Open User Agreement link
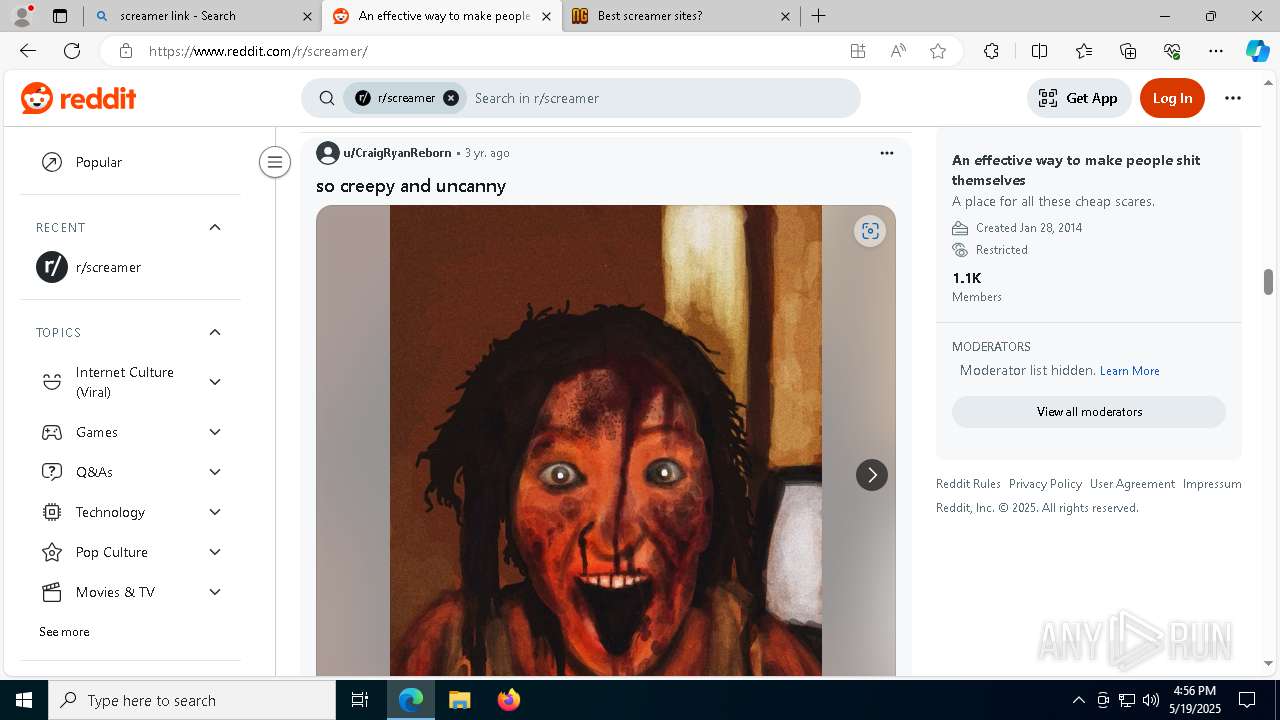The image size is (1280, 720). click(1132, 484)
